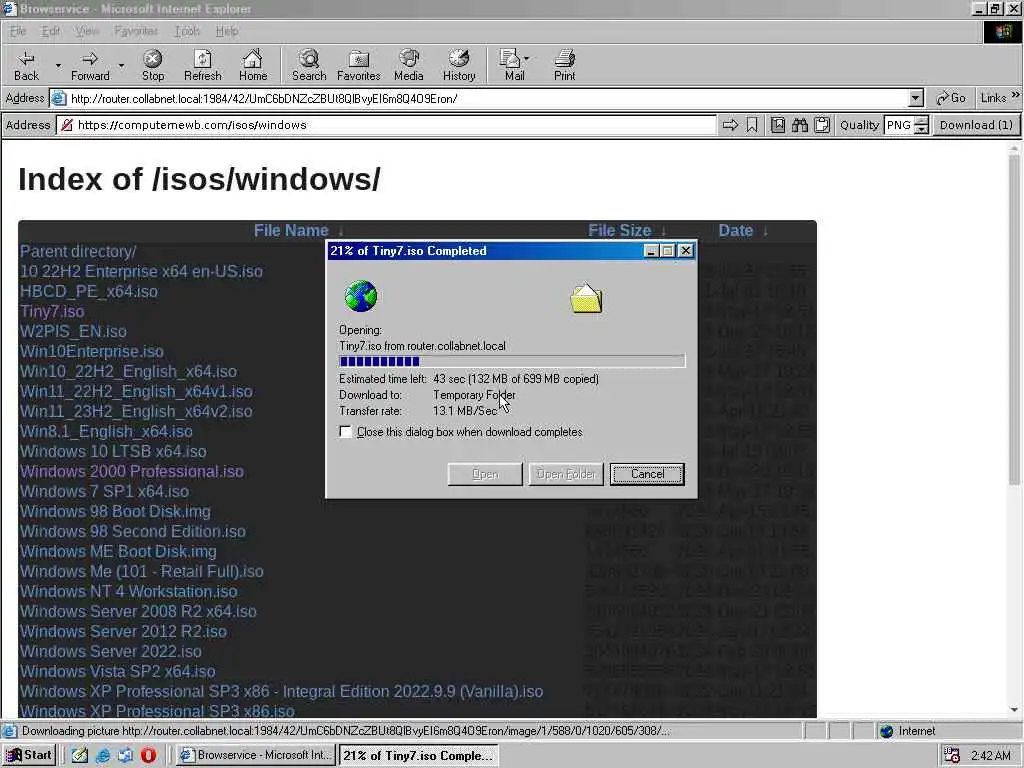The width and height of the screenshot is (1024, 768).
Task: Click the Windows logo throbber icon
Action: tap(1002, 32)
